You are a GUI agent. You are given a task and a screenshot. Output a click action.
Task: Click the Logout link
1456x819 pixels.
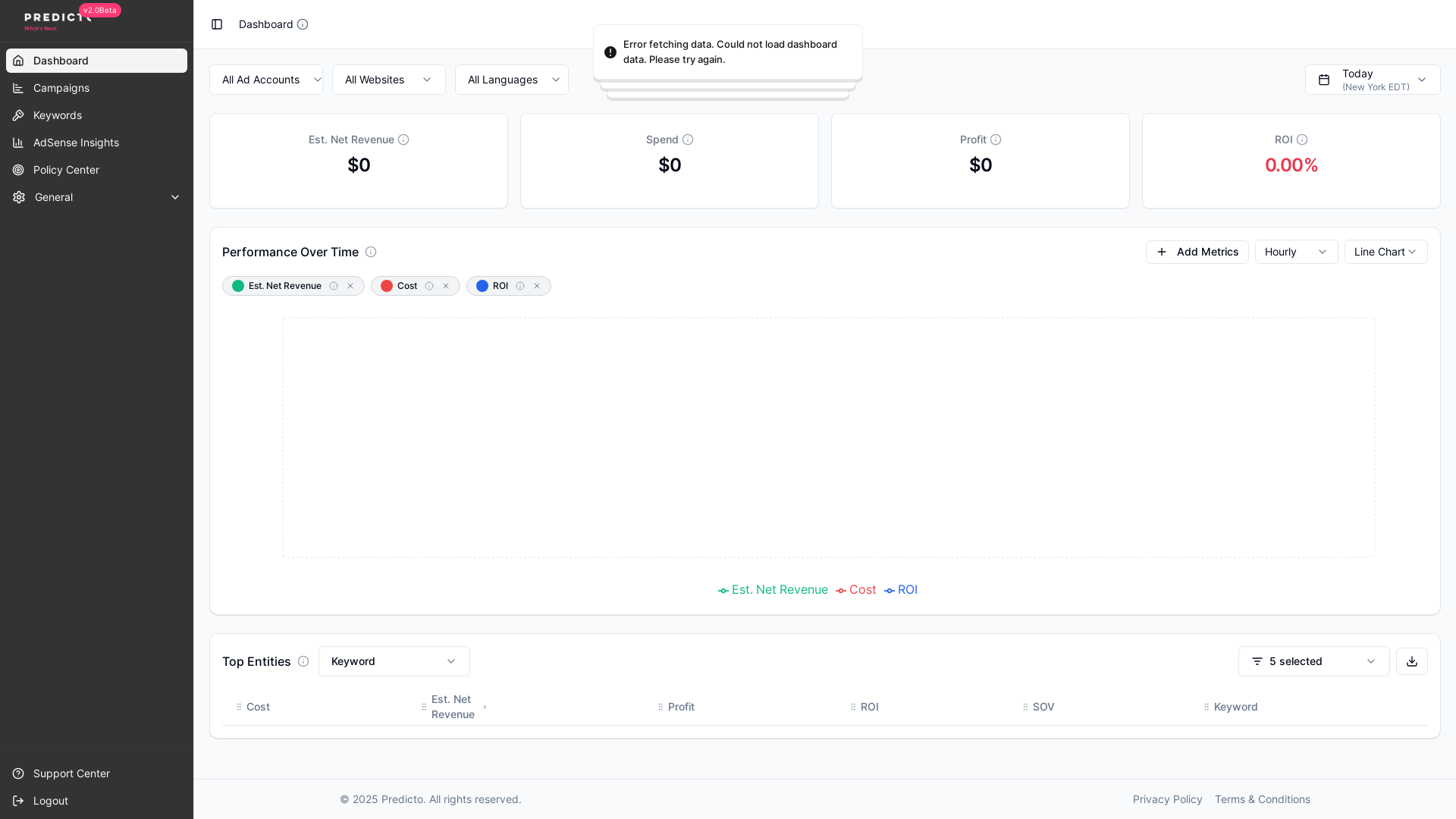pyautogui.click(x=96, y=801)
